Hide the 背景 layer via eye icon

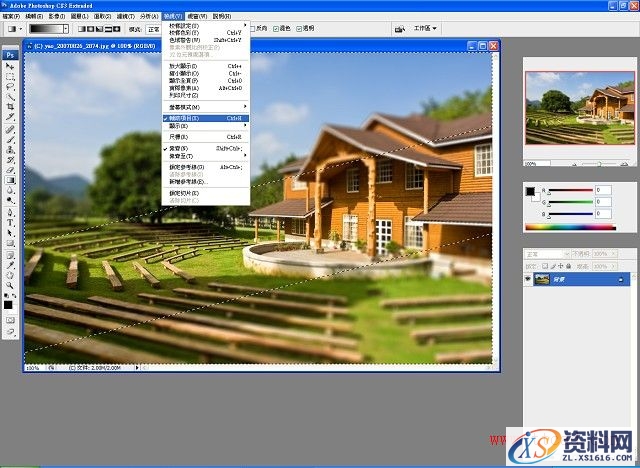tap(529, 280)
